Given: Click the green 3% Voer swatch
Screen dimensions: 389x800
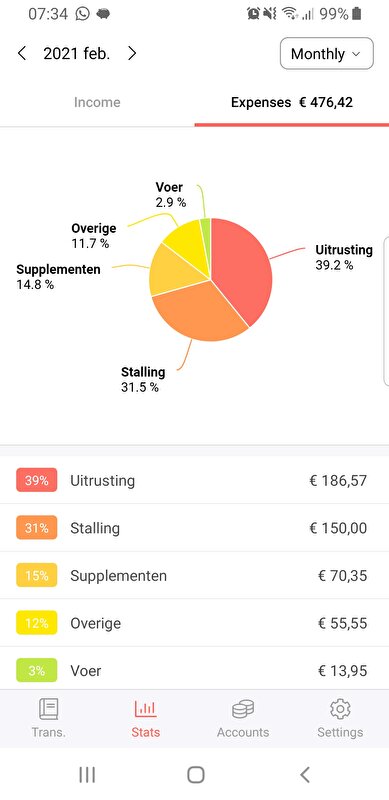Looking at the screenshot, I should [37, 670].
